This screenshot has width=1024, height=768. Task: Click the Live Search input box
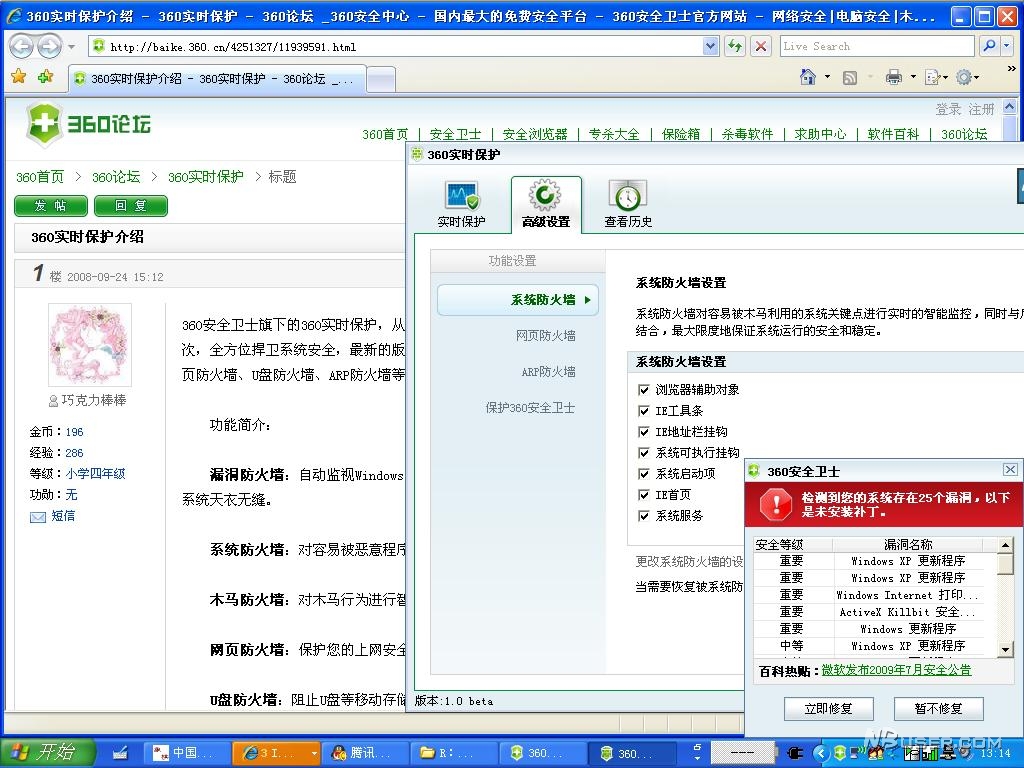877,46
